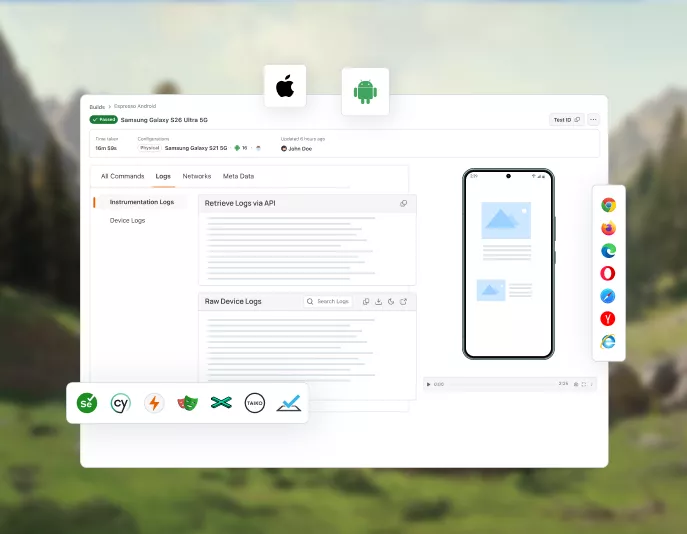Viewport: 687px width, 534px height.
Task: Click the Samsung Galaxy S26 Ultra 5G title
Action: tap(164, 120)
